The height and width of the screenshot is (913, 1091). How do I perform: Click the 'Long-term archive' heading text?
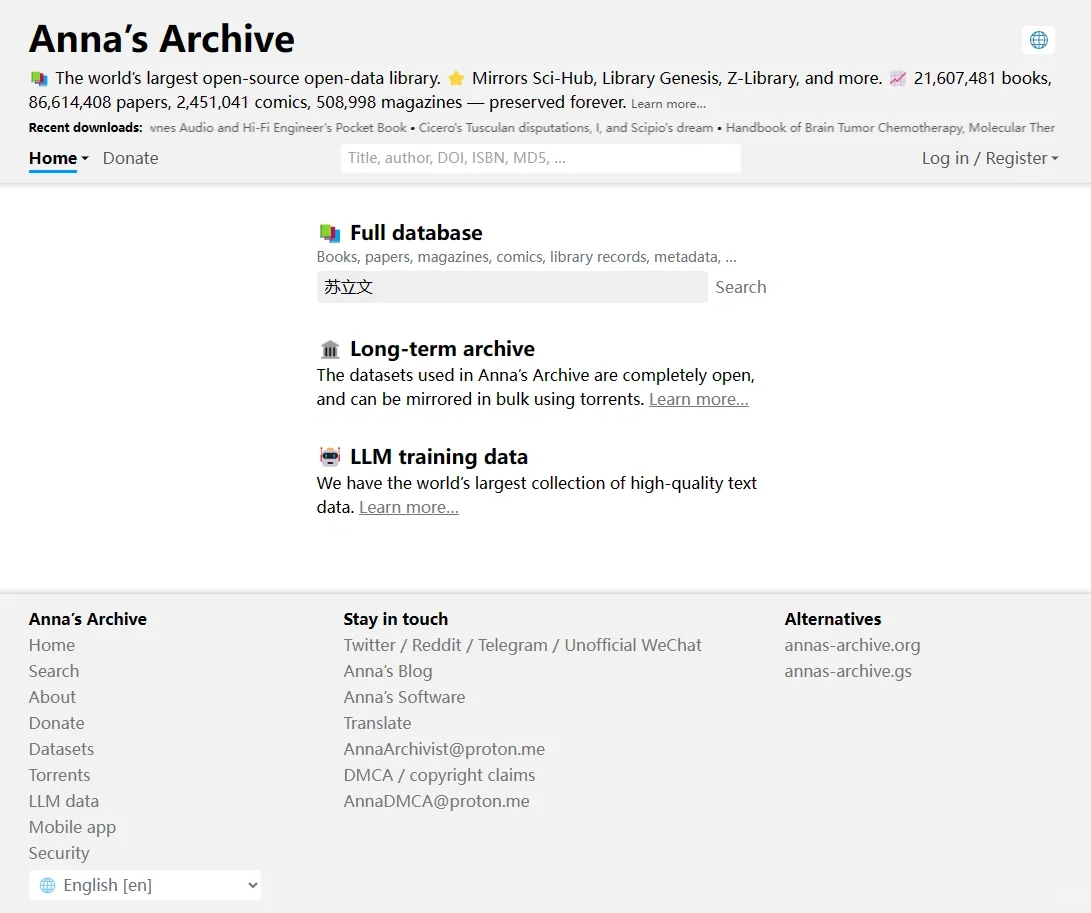click(443, 349)
